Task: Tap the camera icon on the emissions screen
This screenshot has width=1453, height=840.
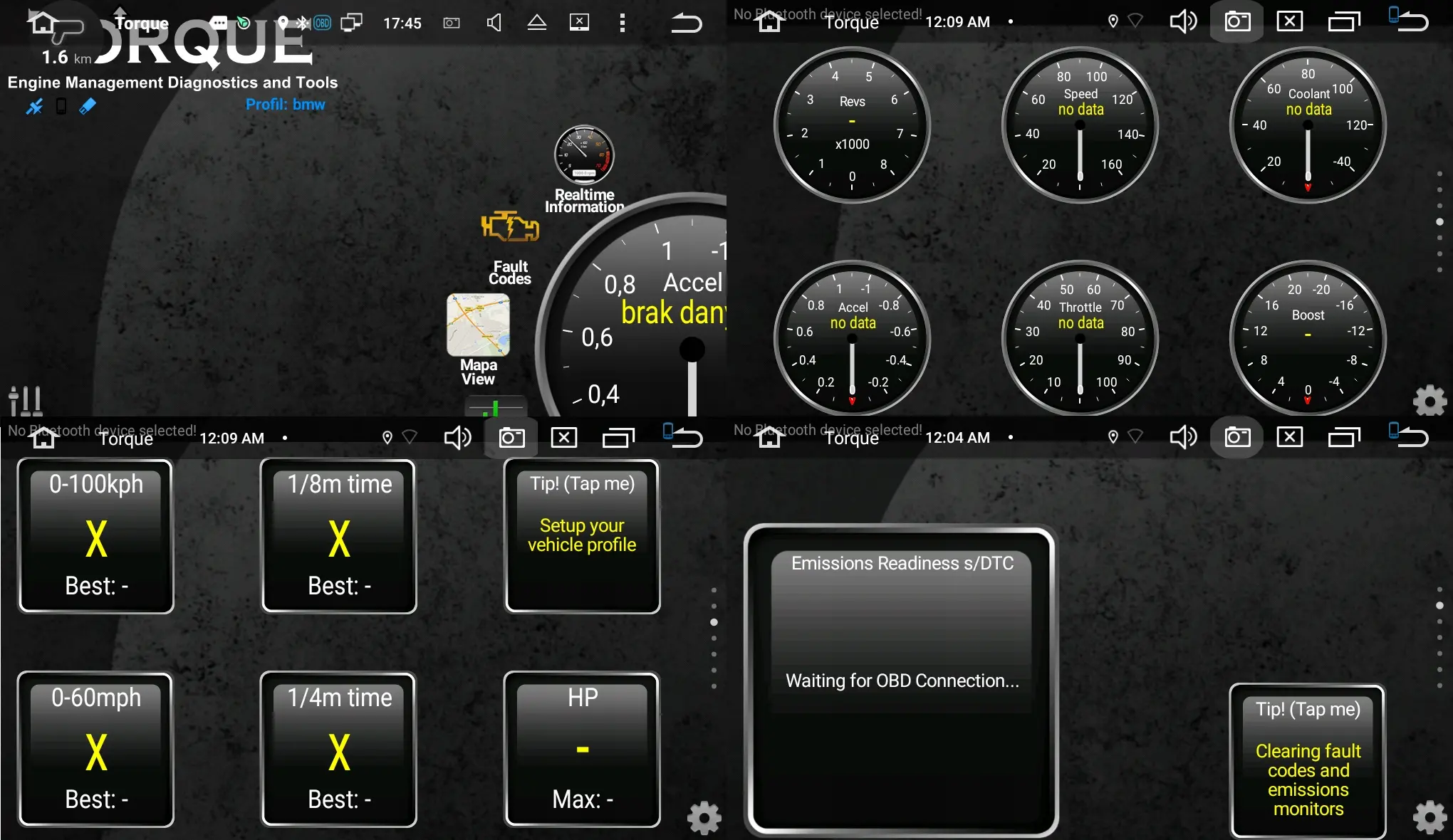Action: (1237, 437)
